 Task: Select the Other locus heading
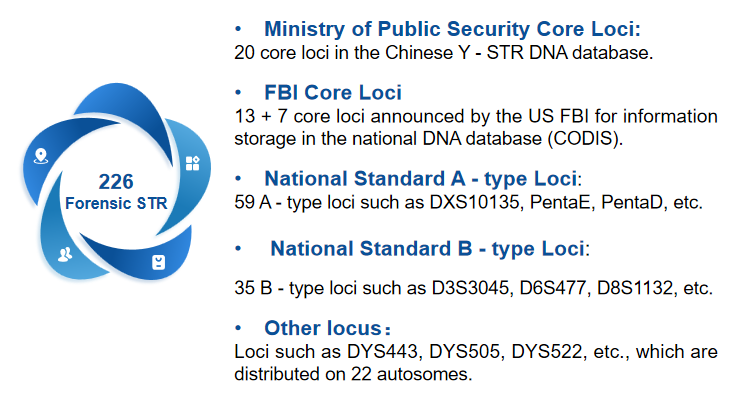tap(328, 328)
